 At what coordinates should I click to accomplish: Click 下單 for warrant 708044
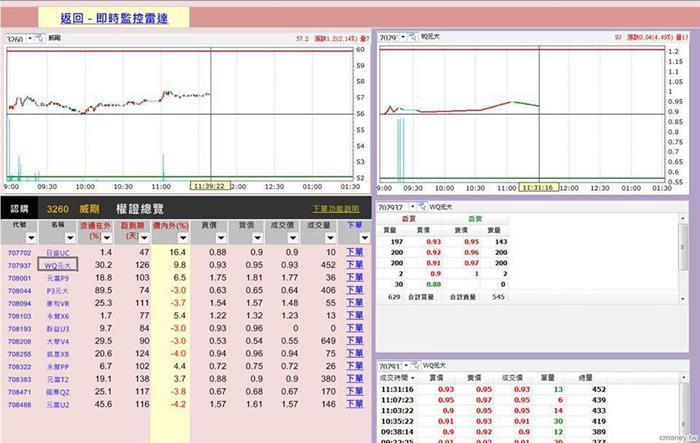tap(355, 290)
